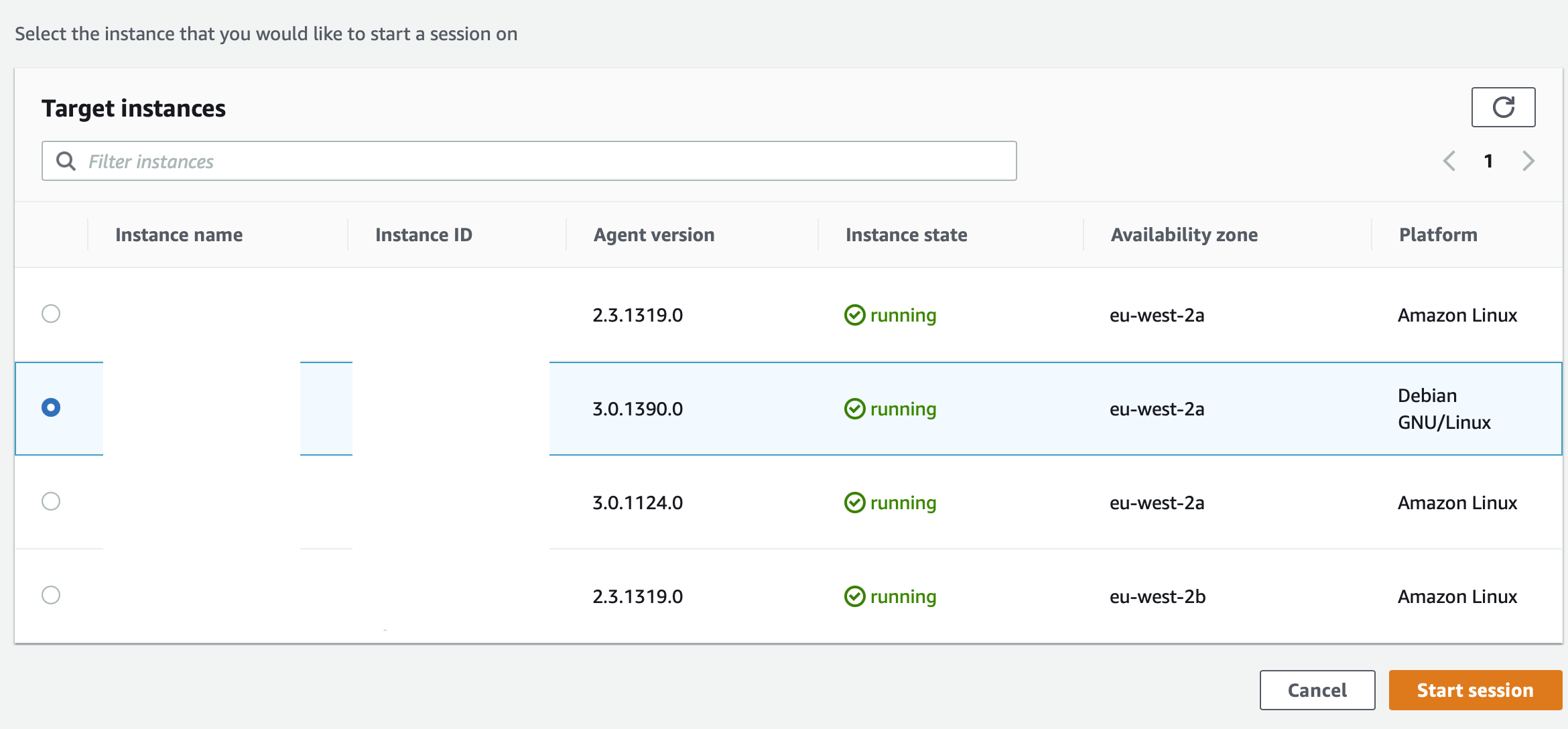Click running status icon in eu-west-2b row
Screen dimensions: 1568x729
point(854,596)
